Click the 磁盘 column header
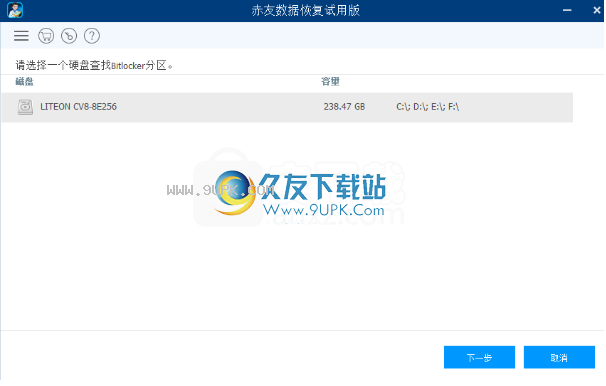This screenshot has height=386, width=606. [x=24, y=82]
